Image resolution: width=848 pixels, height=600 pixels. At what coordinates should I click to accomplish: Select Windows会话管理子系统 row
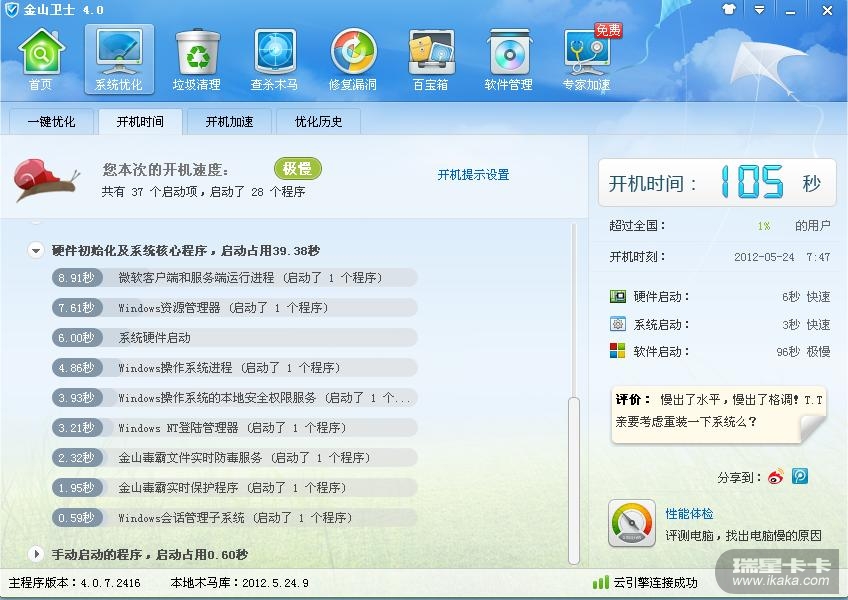pos(235,518)
